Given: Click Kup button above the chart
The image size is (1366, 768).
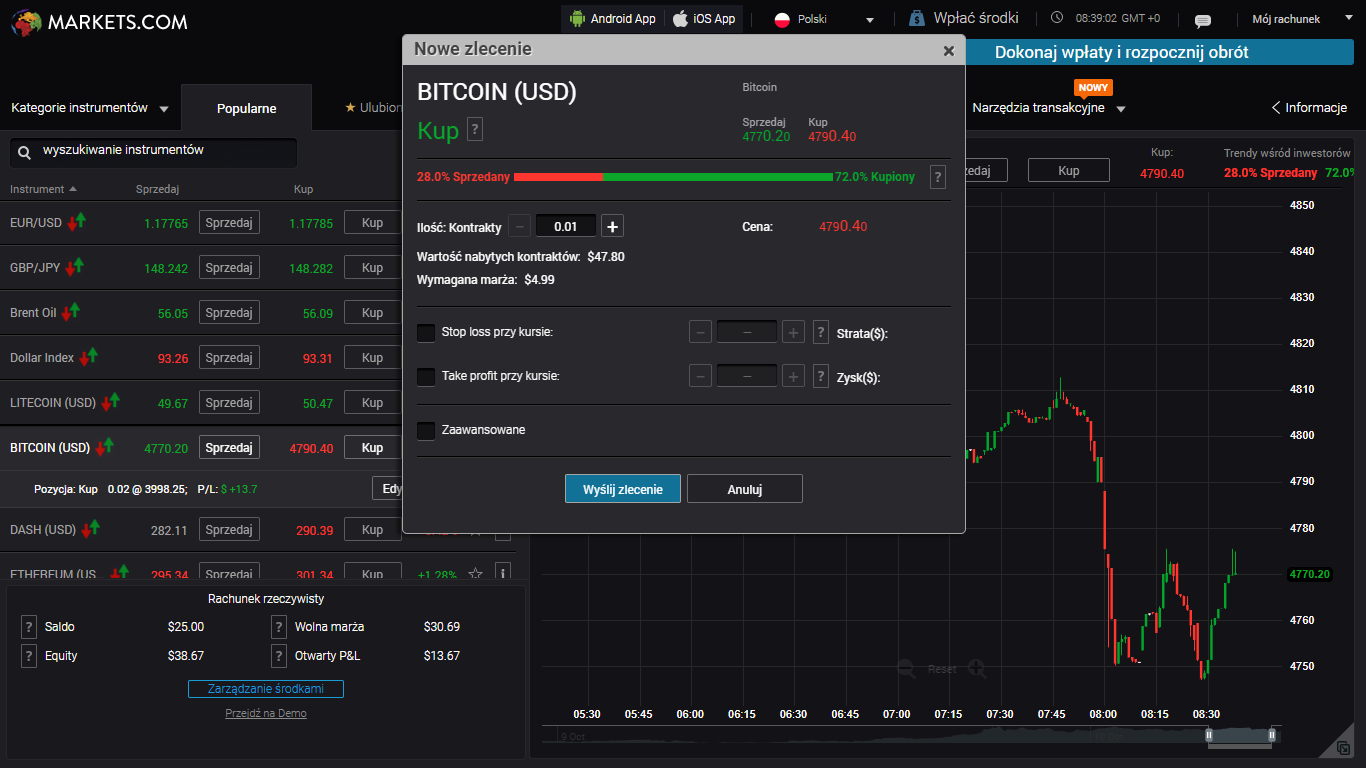Looking at the screenshot, I should pyautogui.click(x=1069, y=171).
